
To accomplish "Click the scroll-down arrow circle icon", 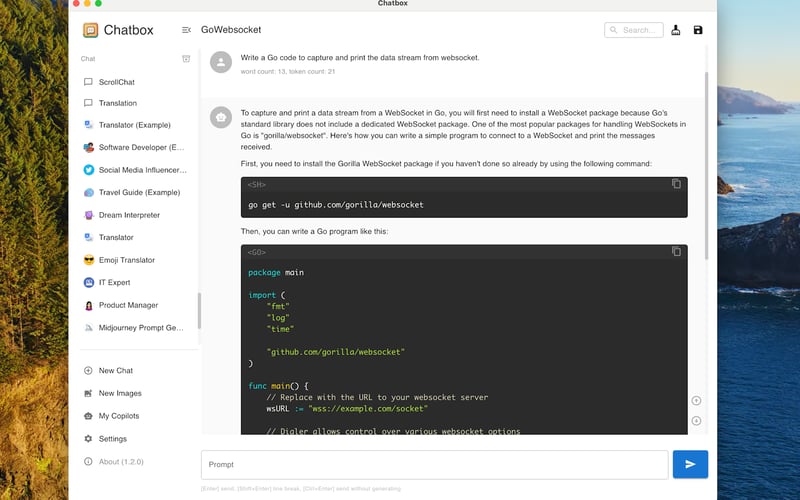I will [x=696, y=420].
